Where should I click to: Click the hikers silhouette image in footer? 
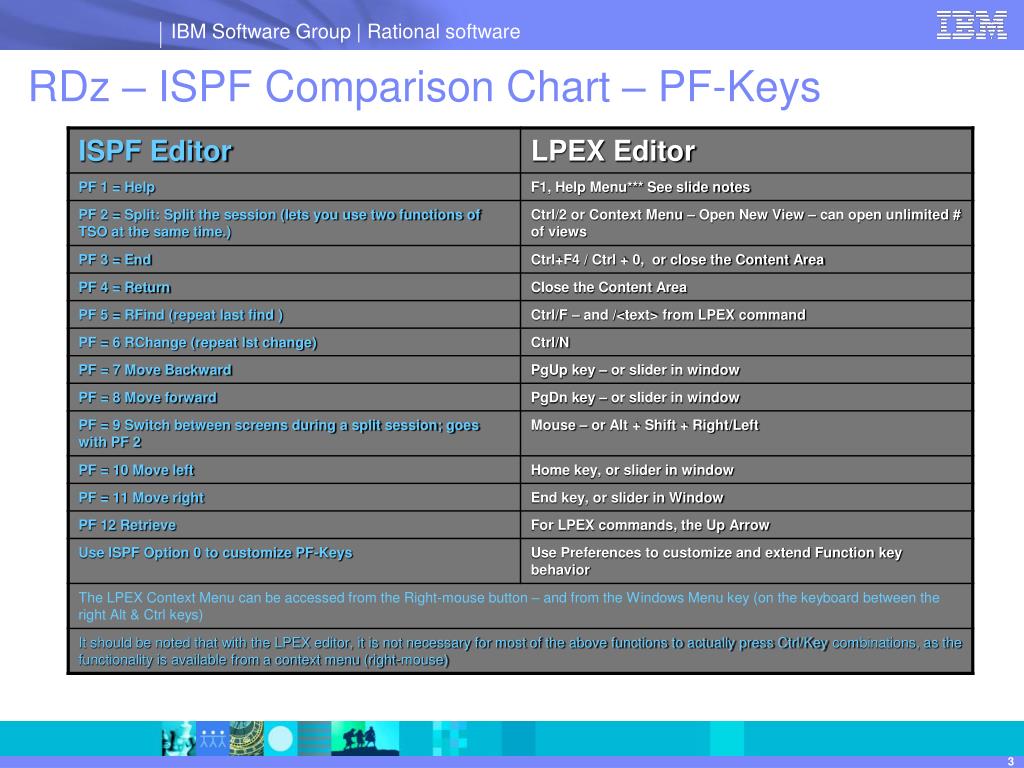click(x=365, y=739)
